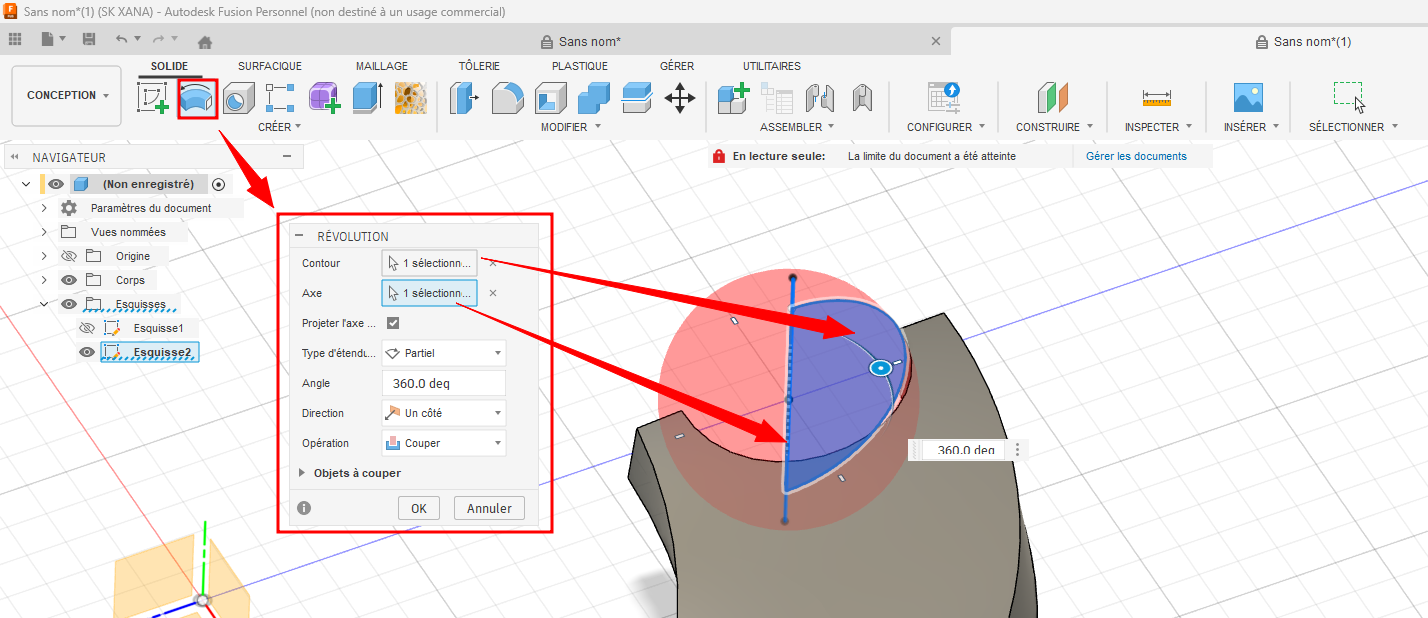Expand the Objets à couper section
The width and height of the screenshot is (1428, 618).
tap(304, 473)
